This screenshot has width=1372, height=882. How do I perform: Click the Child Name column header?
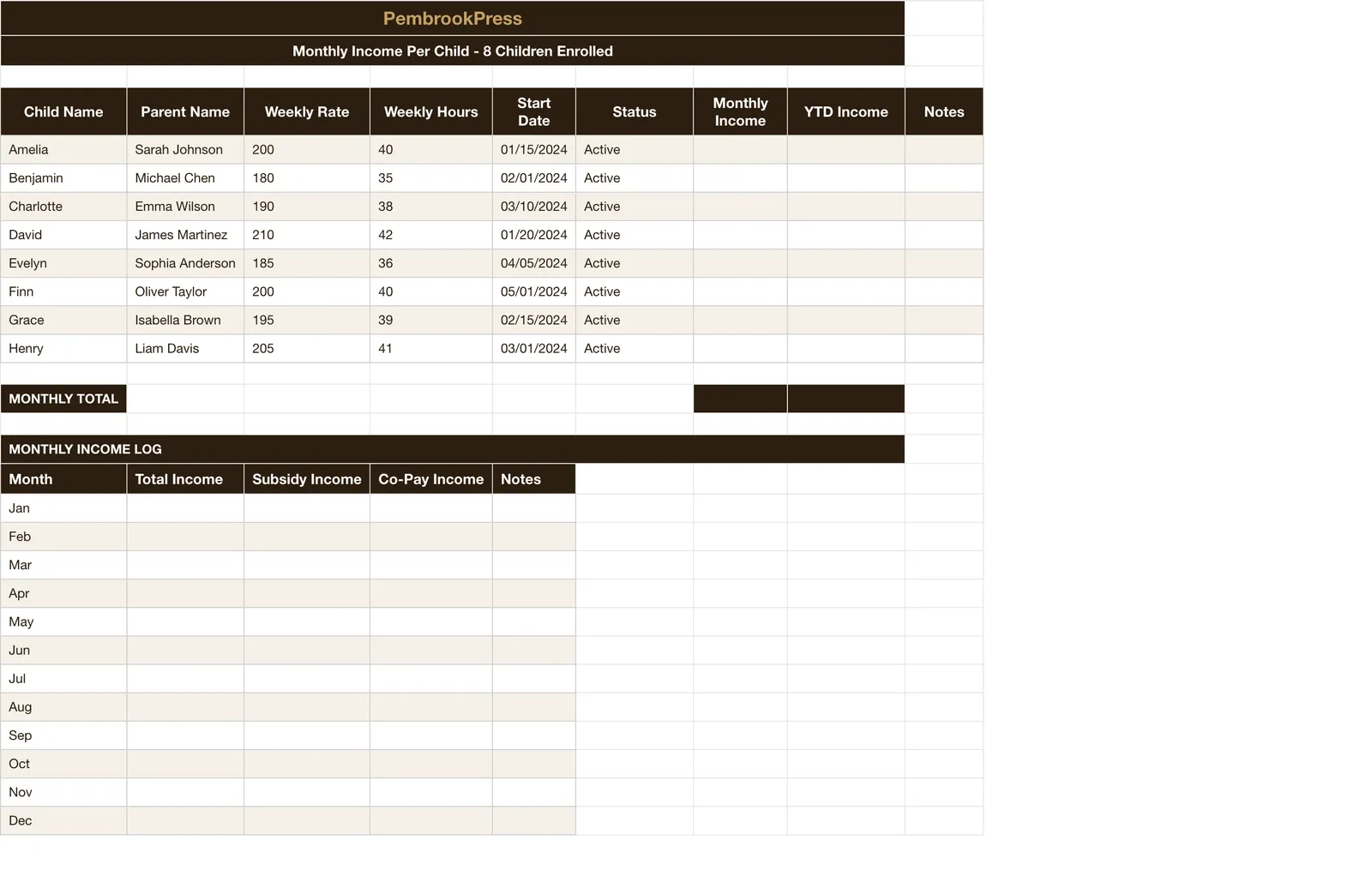pyautogui.click(x=63, y=111)
